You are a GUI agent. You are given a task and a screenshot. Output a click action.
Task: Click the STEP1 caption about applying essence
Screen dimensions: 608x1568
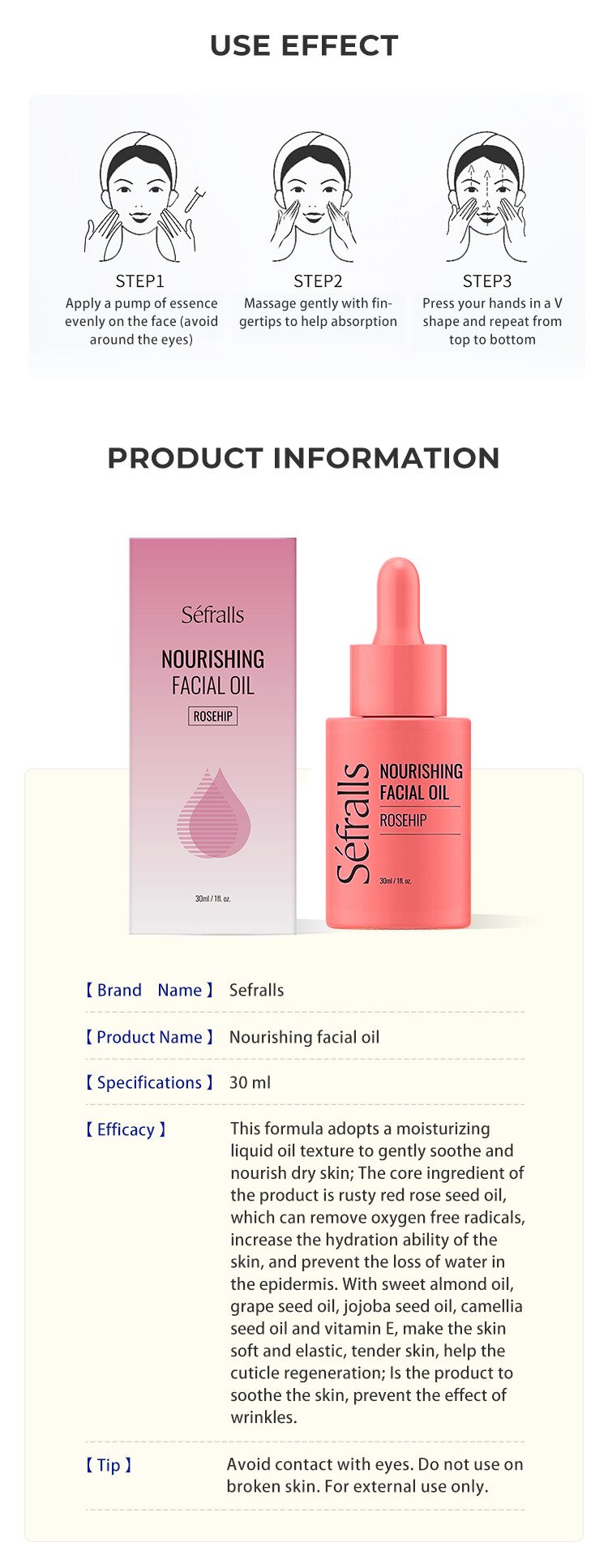[141, 321]
